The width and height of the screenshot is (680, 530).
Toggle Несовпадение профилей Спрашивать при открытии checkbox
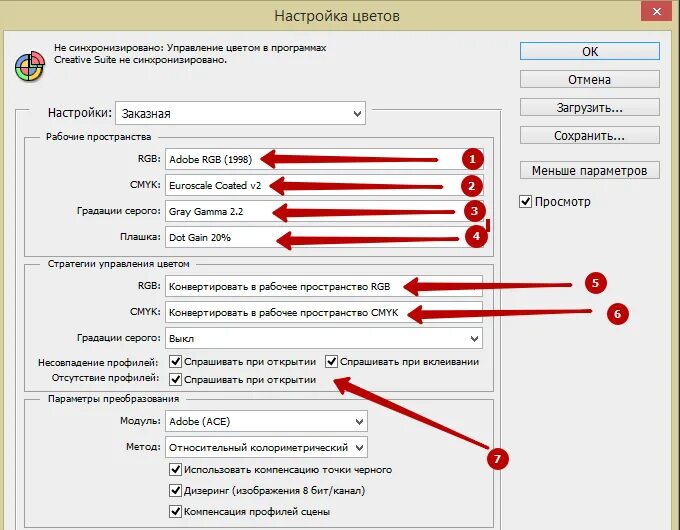point(175,361)
